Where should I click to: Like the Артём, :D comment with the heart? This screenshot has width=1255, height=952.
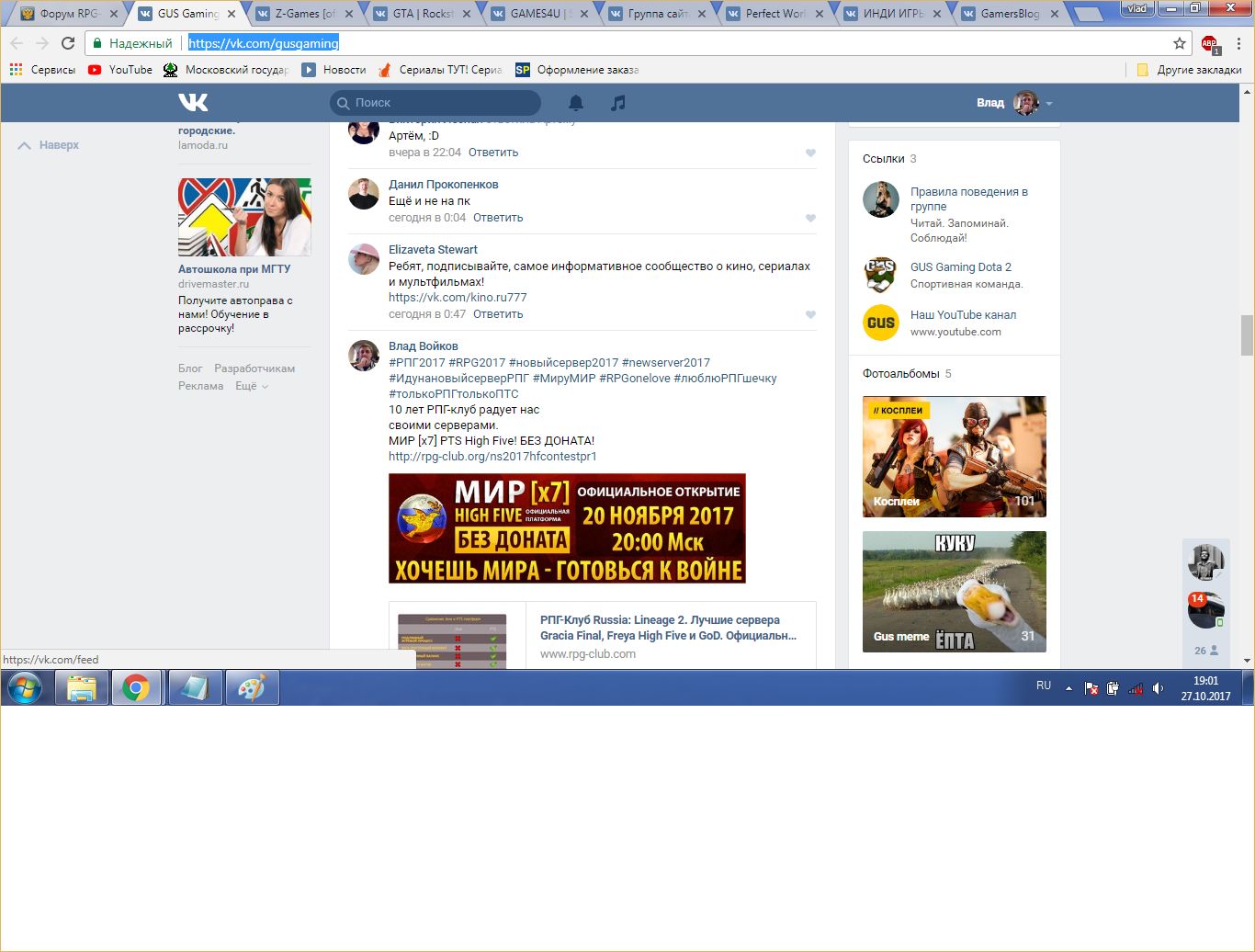[x=810, y=153]
